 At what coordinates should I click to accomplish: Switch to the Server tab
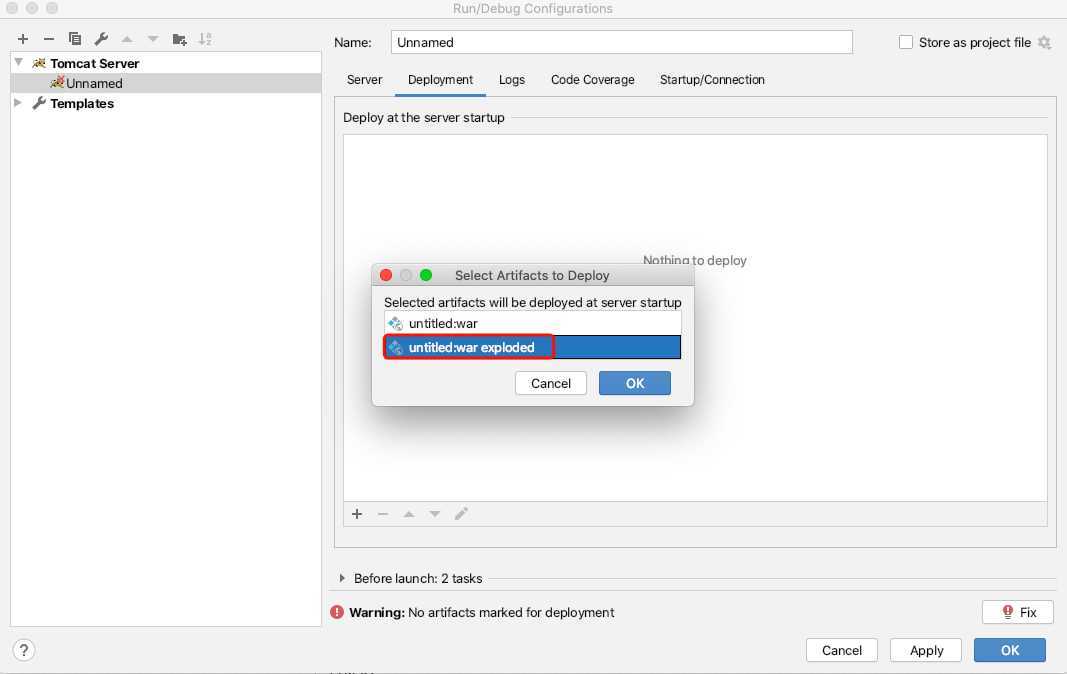coord(364,80)
